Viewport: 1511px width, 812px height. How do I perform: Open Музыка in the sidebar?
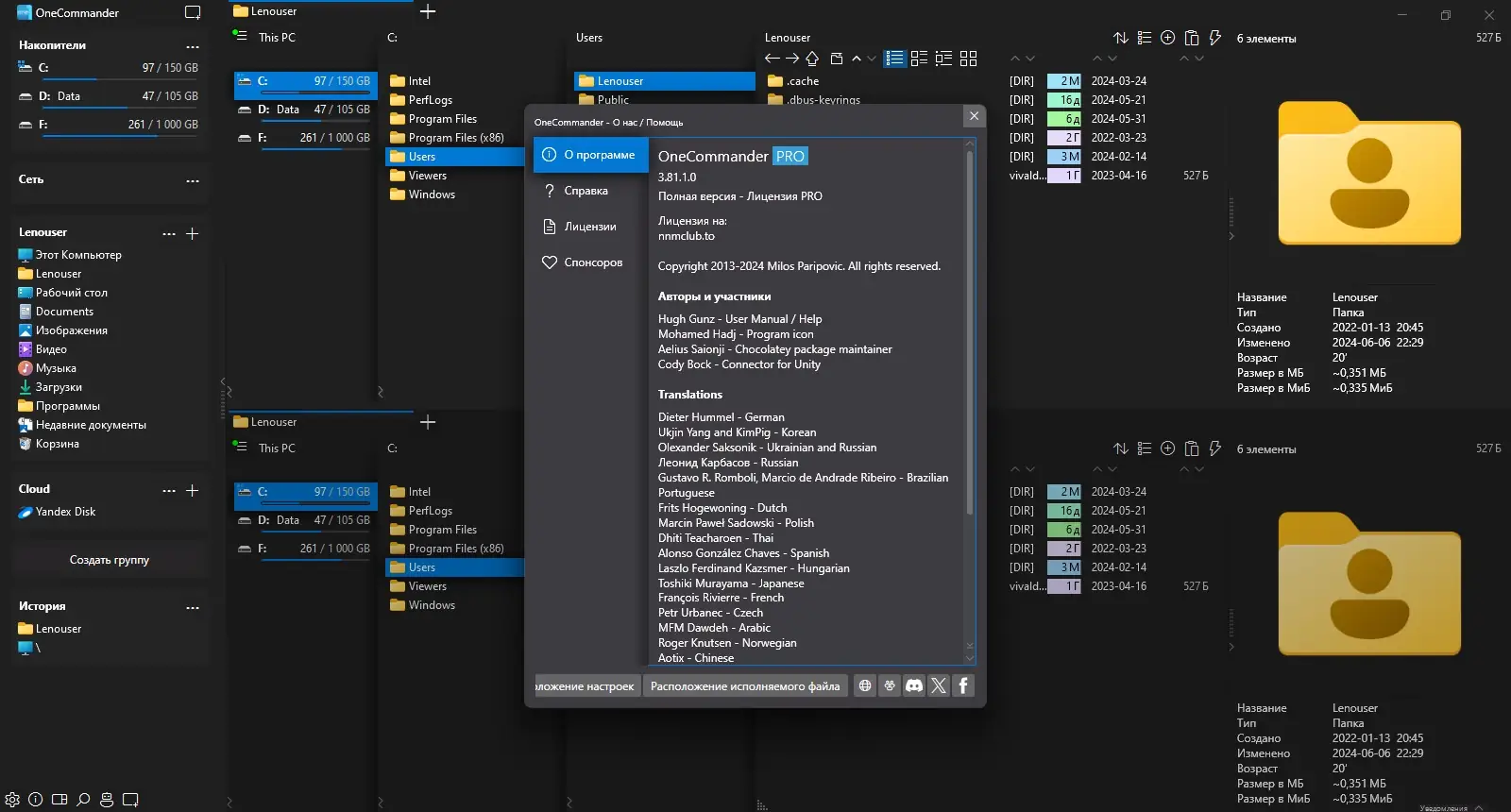point(47,368)
